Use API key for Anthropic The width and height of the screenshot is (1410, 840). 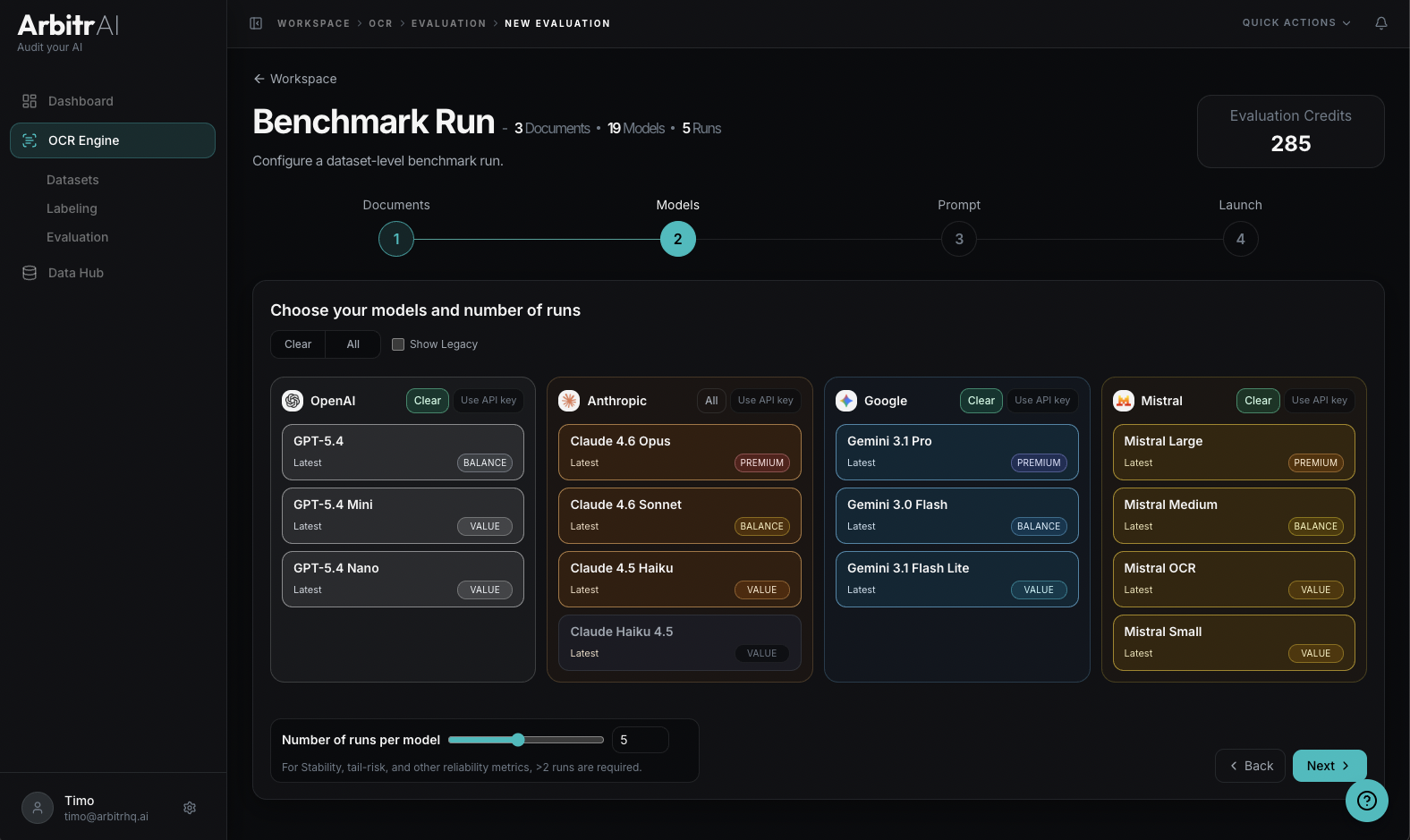click(x=766, y=401)
